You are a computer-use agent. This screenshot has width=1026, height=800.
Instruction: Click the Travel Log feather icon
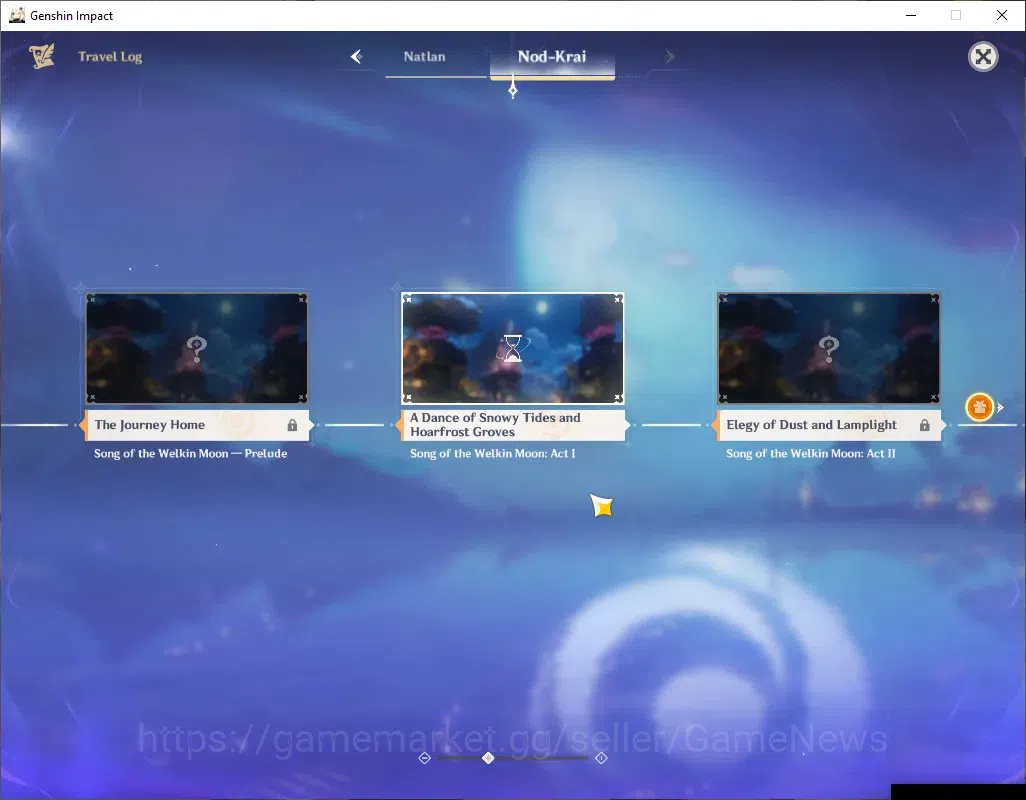click(x=42, y=56)
